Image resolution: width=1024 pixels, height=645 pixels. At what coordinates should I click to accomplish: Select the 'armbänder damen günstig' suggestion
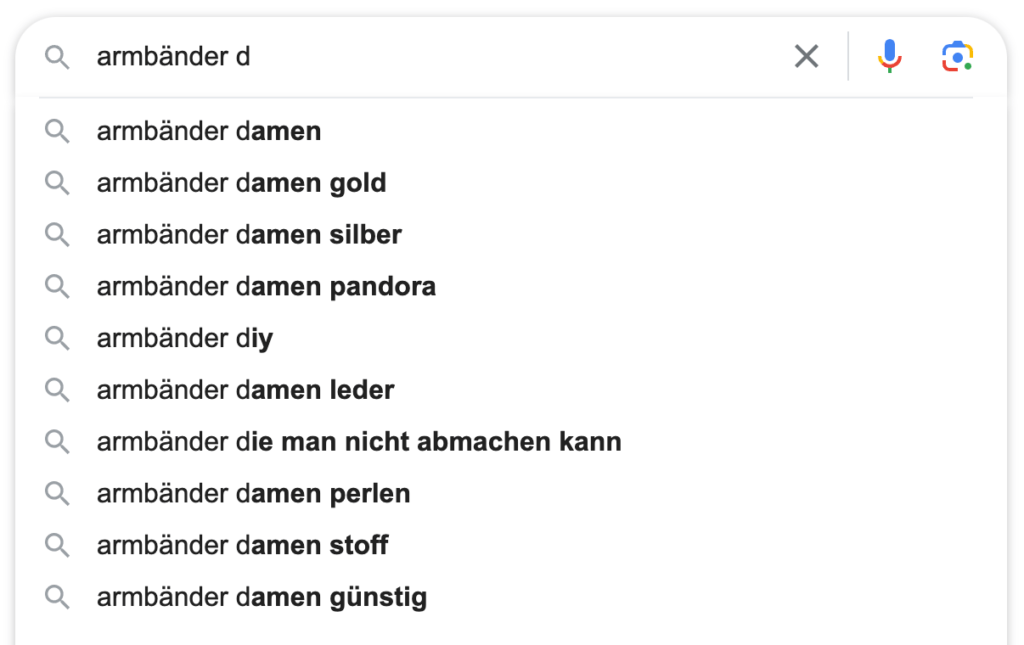(511, 597)
